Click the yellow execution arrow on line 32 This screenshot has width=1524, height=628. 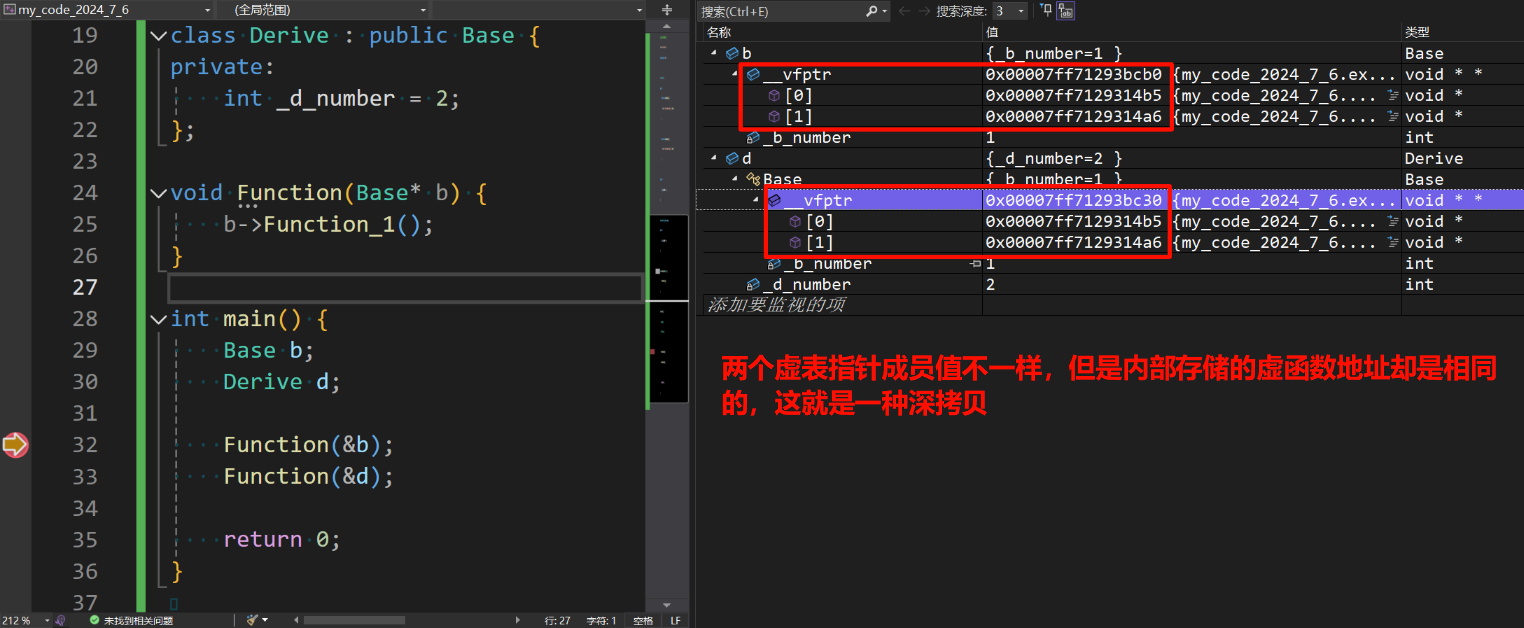click(x=15, y=445)
